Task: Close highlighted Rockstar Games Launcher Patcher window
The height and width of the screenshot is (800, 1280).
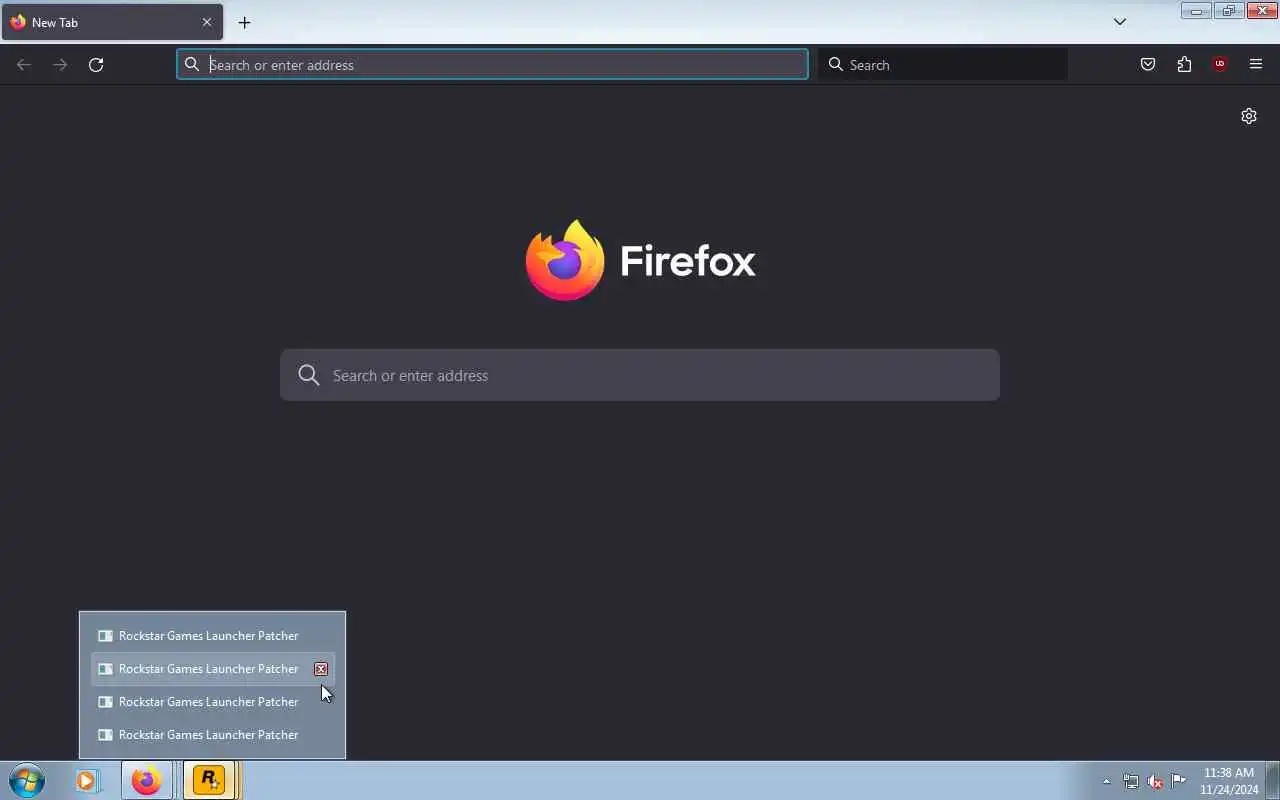Action: 321,669
